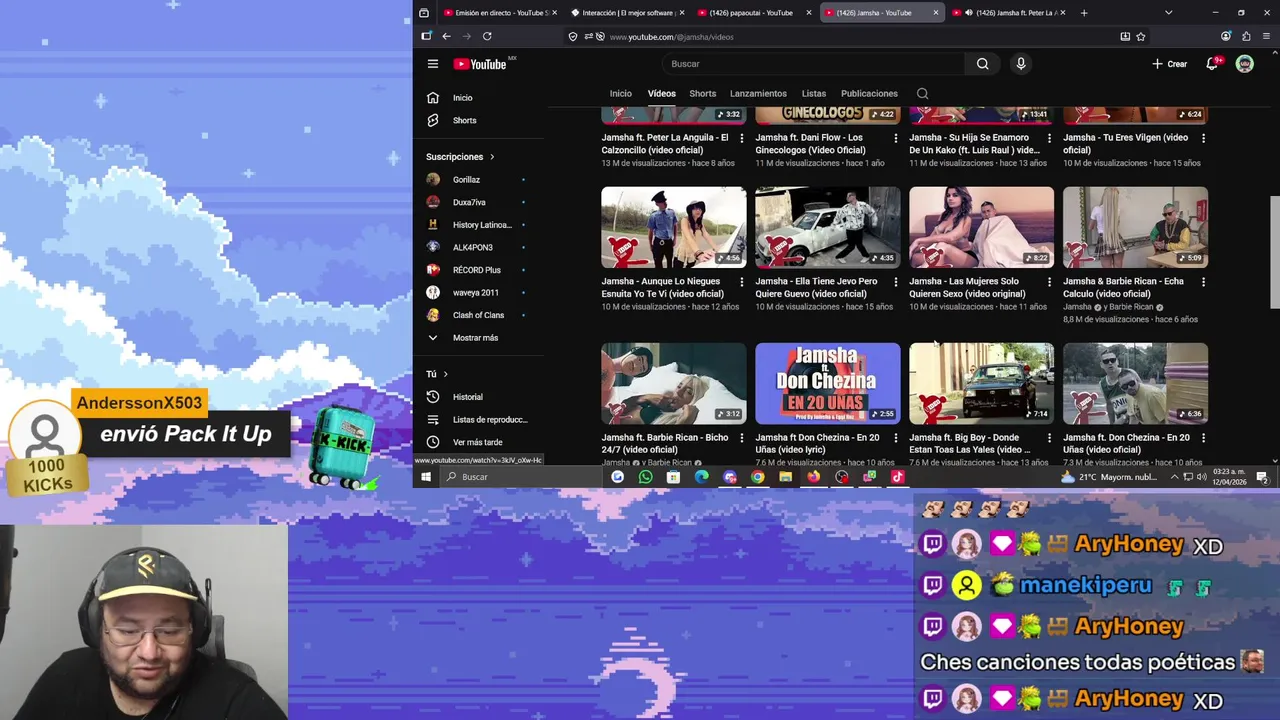Screen dimensions: 1280x720
Task: Open options for Ella Tiene Jevo video
Action: click(x=895, y=282)
